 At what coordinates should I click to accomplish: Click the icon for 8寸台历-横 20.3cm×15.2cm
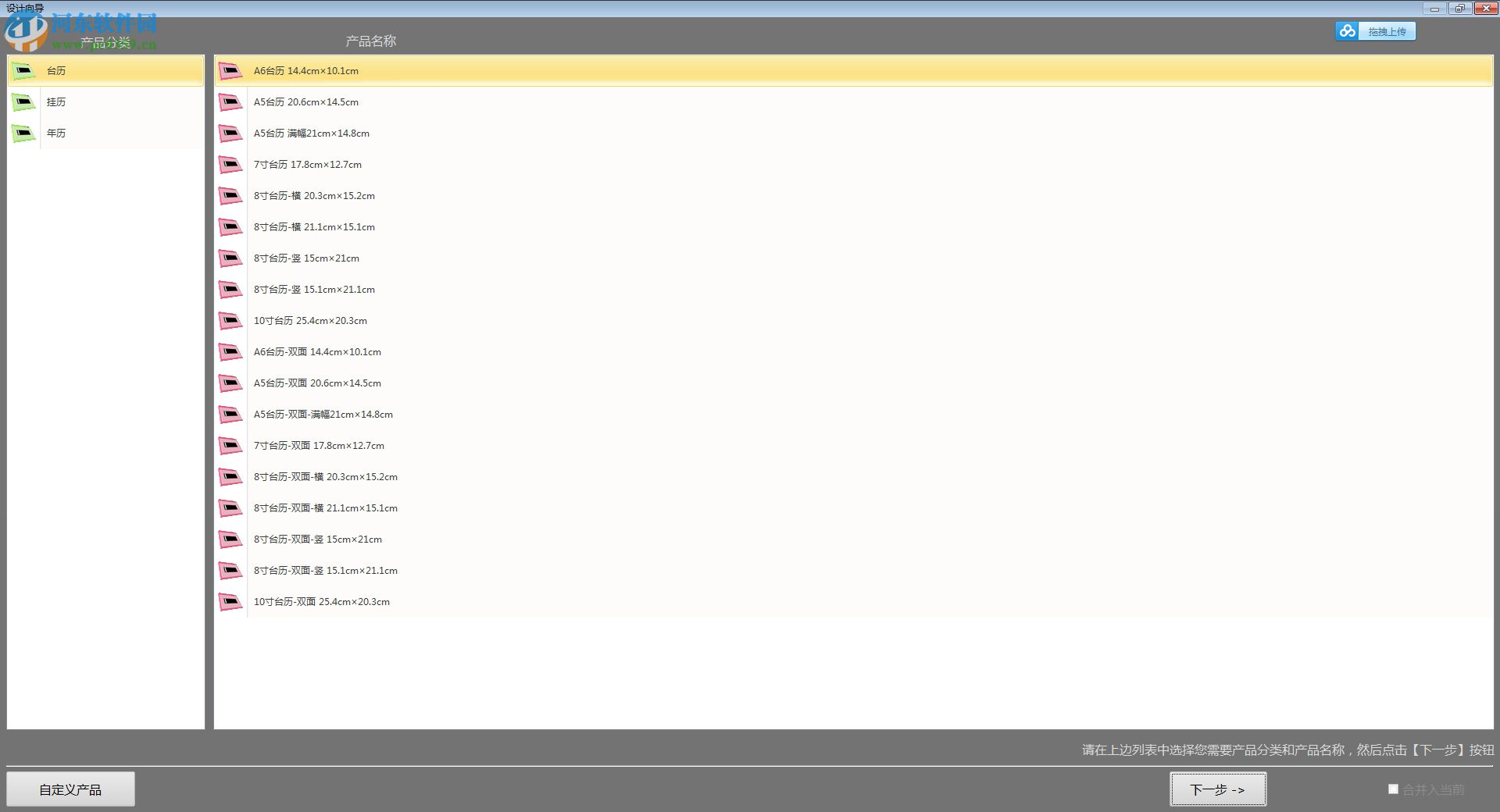click(230, 196)
